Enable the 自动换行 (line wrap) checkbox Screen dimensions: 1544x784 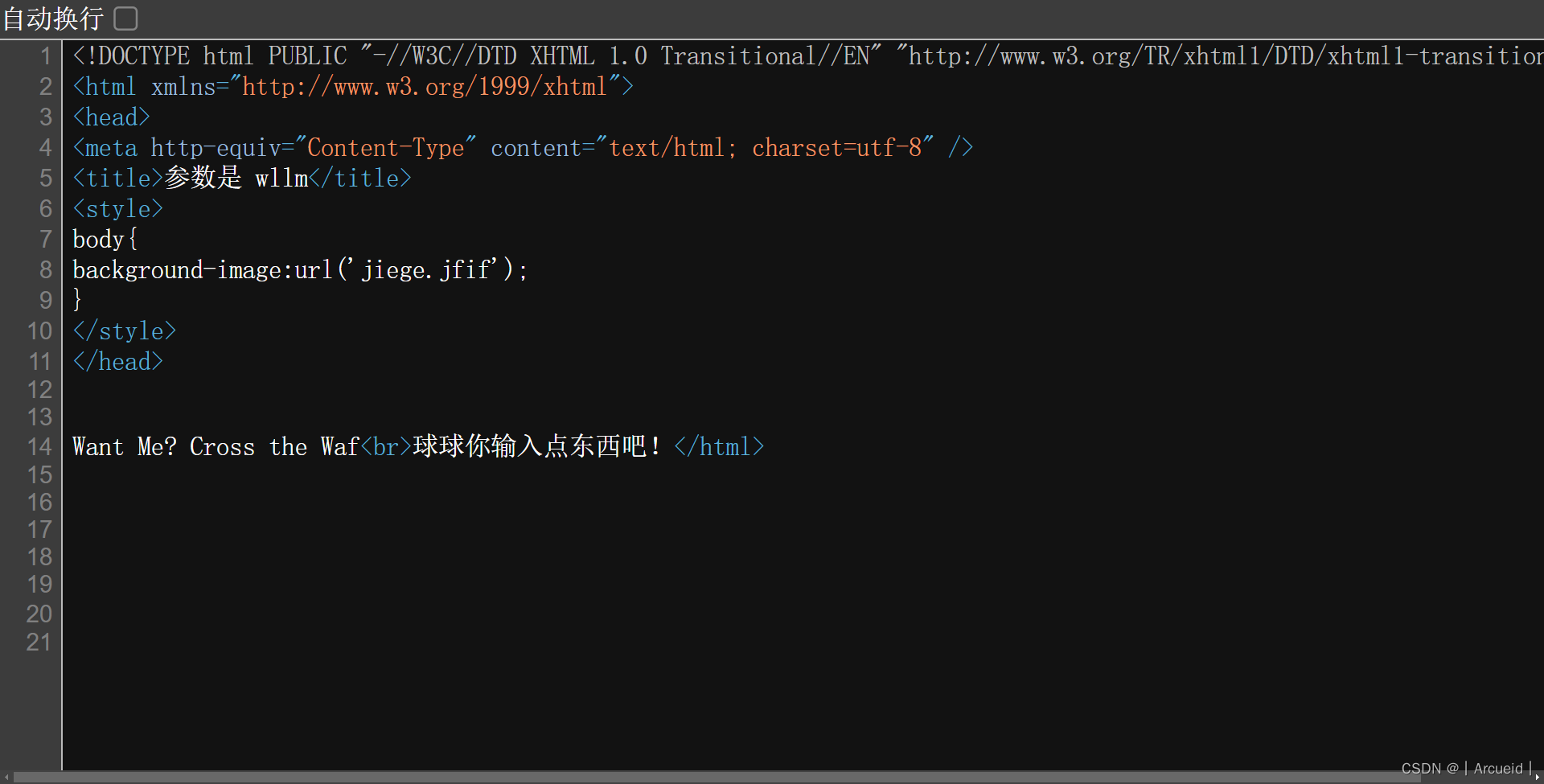point(125,18)
